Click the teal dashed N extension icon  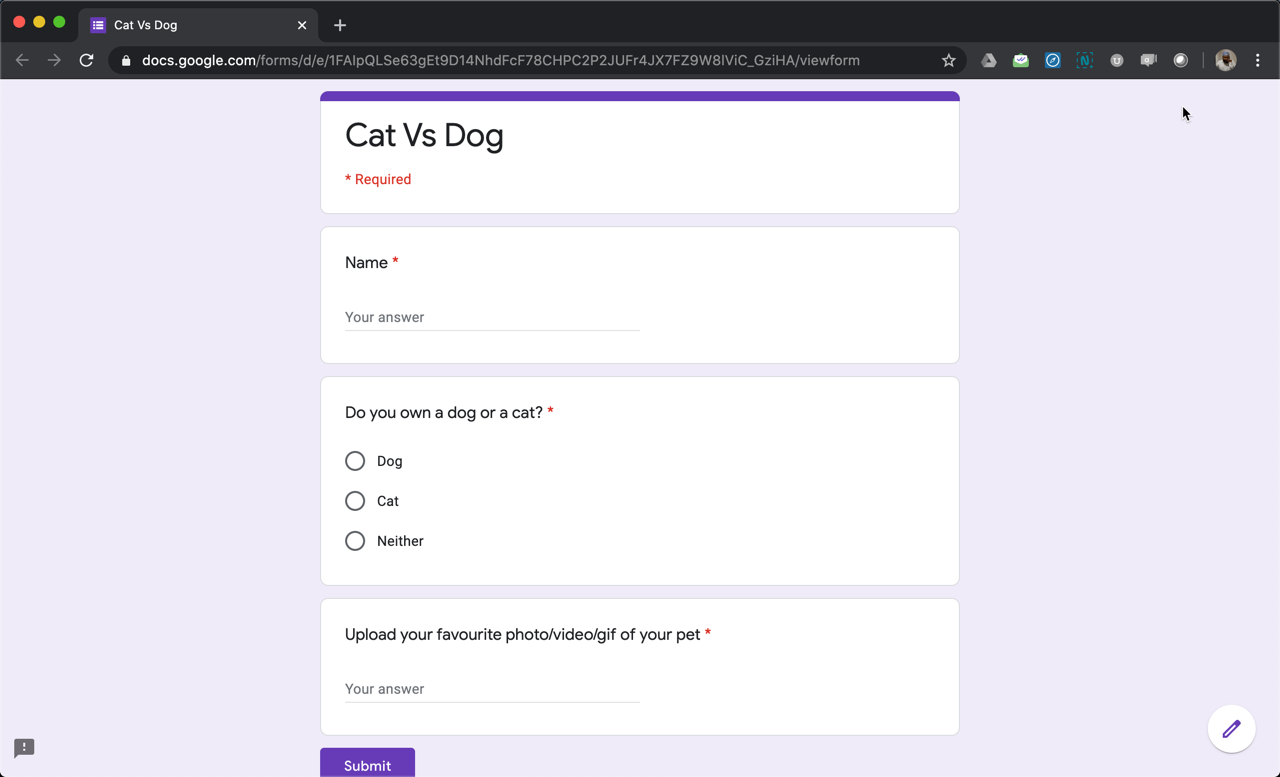[1084, 61]
